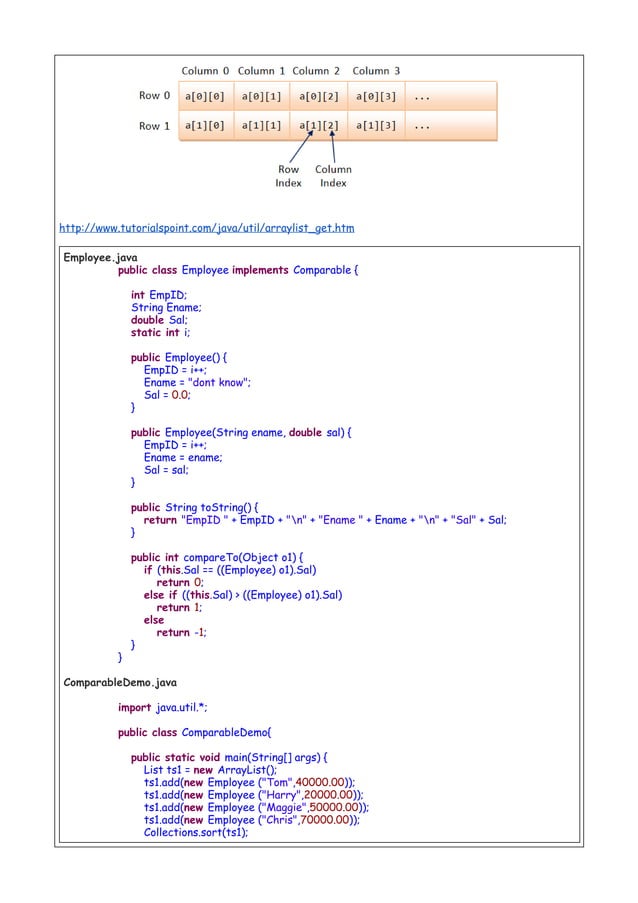This screenshot has width=638, height=903.
Task: Click the line 'Ename = "dont know";'
Action: click(x=198, y=382)
